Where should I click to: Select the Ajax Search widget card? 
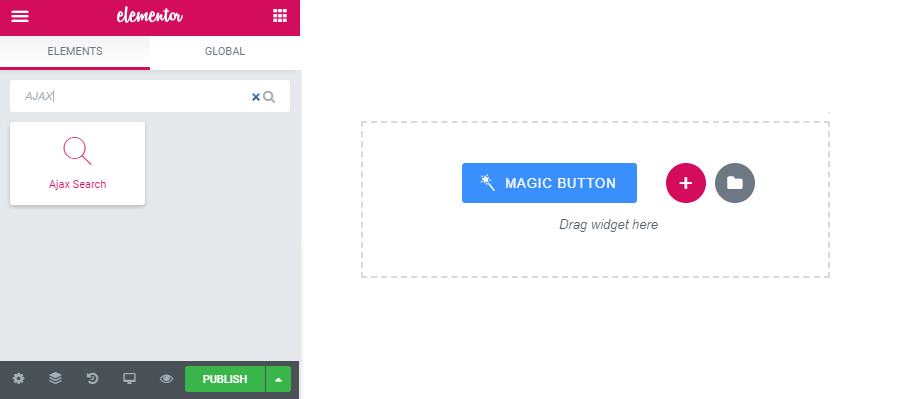[x=77, y=163]
